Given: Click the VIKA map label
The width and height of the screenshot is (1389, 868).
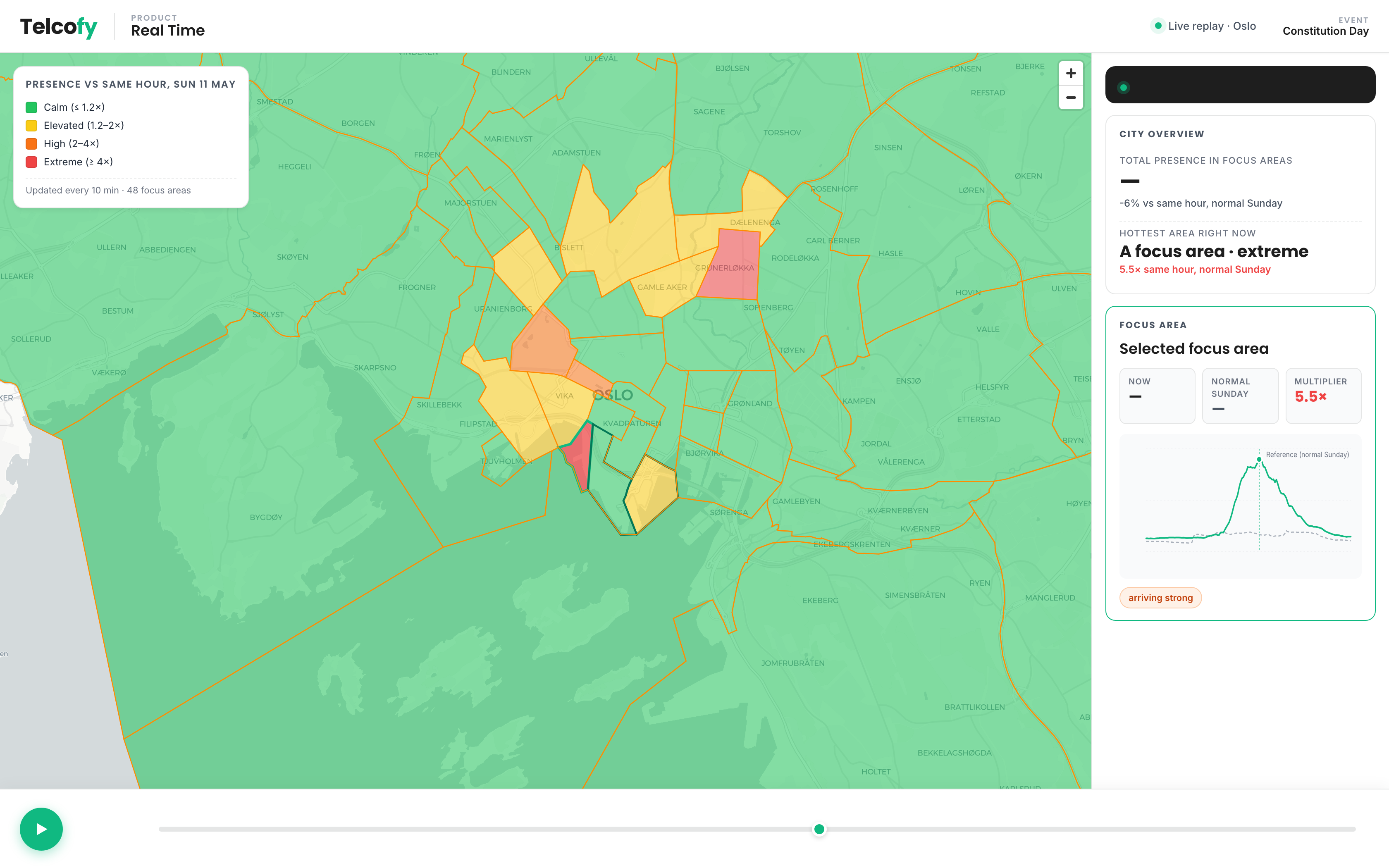Looking at the screenshot, I should coord(564,396).
